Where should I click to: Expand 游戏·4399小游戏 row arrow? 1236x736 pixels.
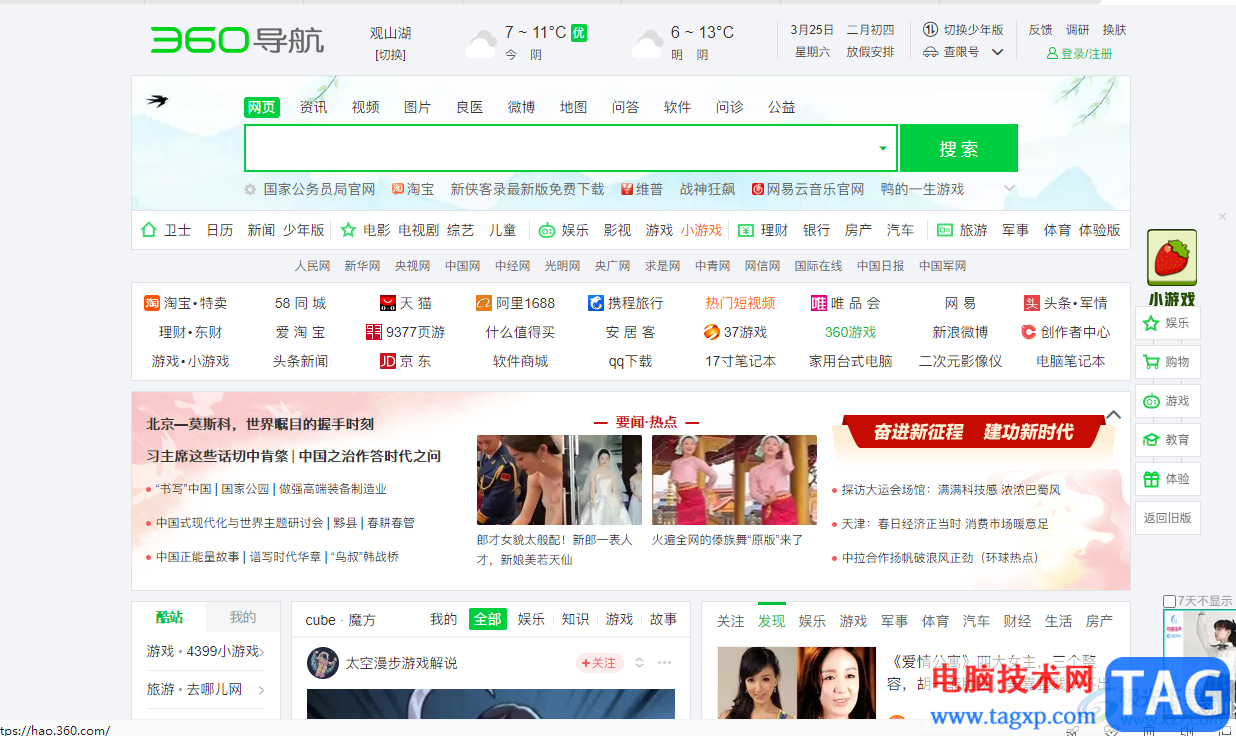click(x=261, y=651)
